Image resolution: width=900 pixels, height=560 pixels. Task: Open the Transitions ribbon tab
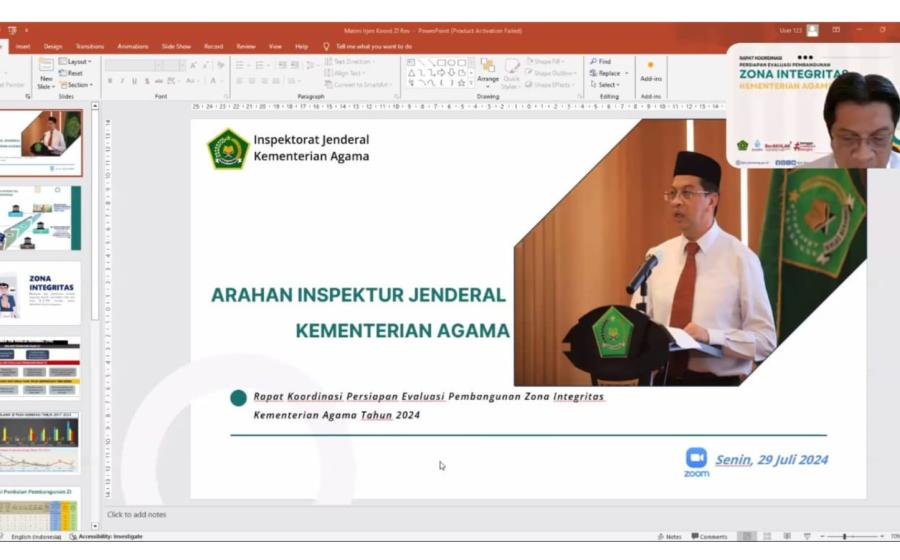(90, 46)
